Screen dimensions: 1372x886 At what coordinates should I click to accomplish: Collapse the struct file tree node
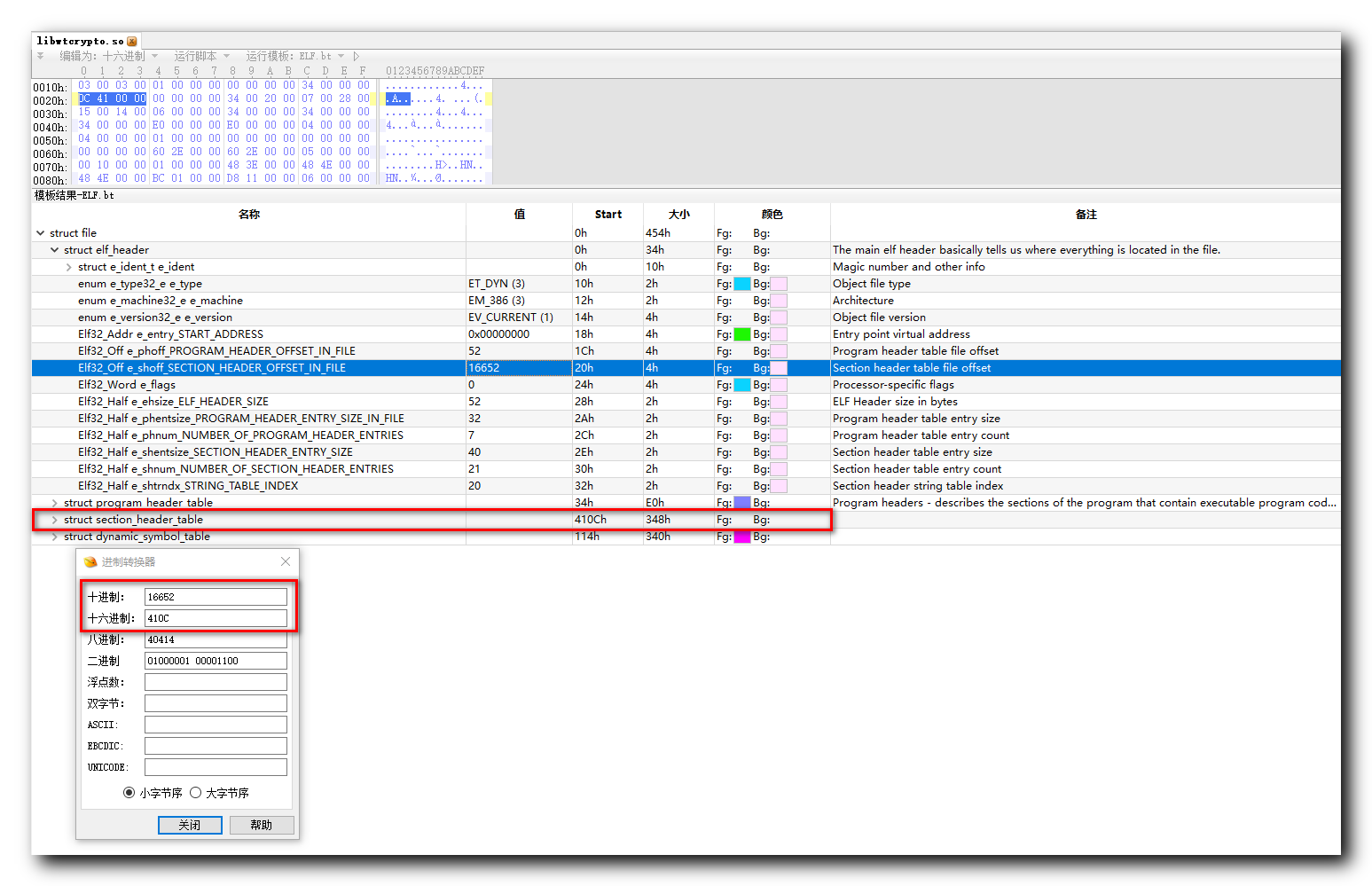[40, 233]
